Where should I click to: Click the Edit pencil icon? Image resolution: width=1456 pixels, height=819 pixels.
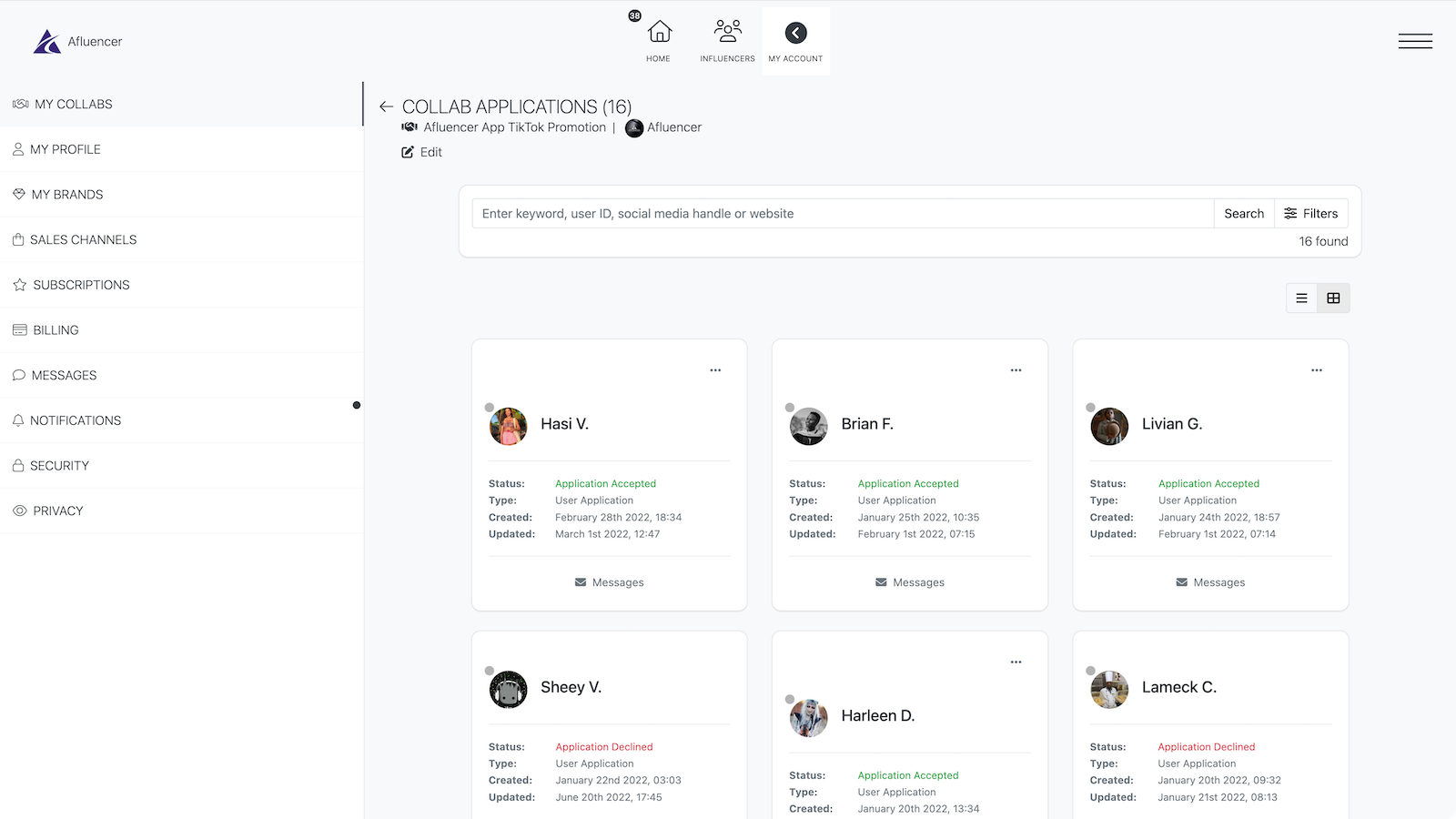click(408, 152)
